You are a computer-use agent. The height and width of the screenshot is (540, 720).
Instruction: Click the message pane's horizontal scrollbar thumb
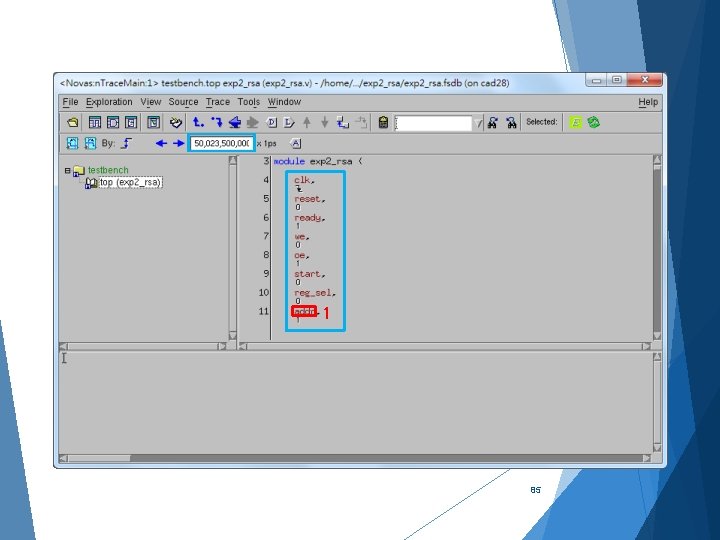click(99, 458)
